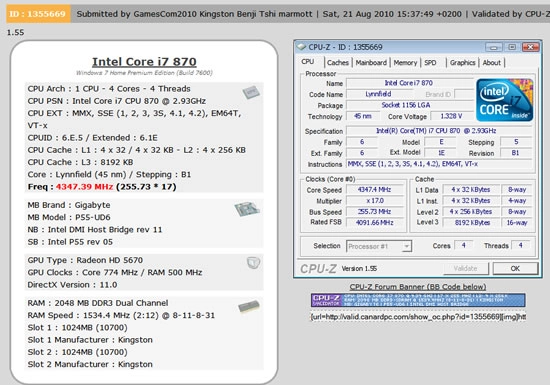550x385 pixels.
Task: Click the RAM module icon beside RAM row
Action: point(249,306)
